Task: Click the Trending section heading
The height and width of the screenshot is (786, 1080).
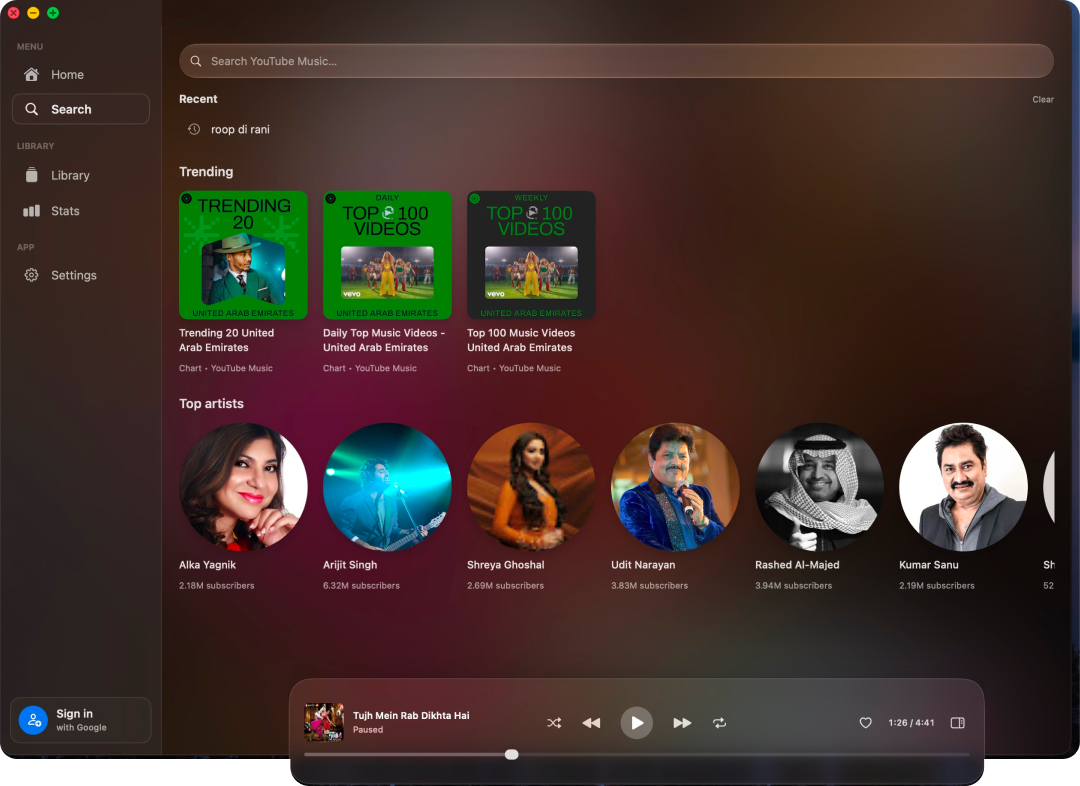Action: (206, 172)
